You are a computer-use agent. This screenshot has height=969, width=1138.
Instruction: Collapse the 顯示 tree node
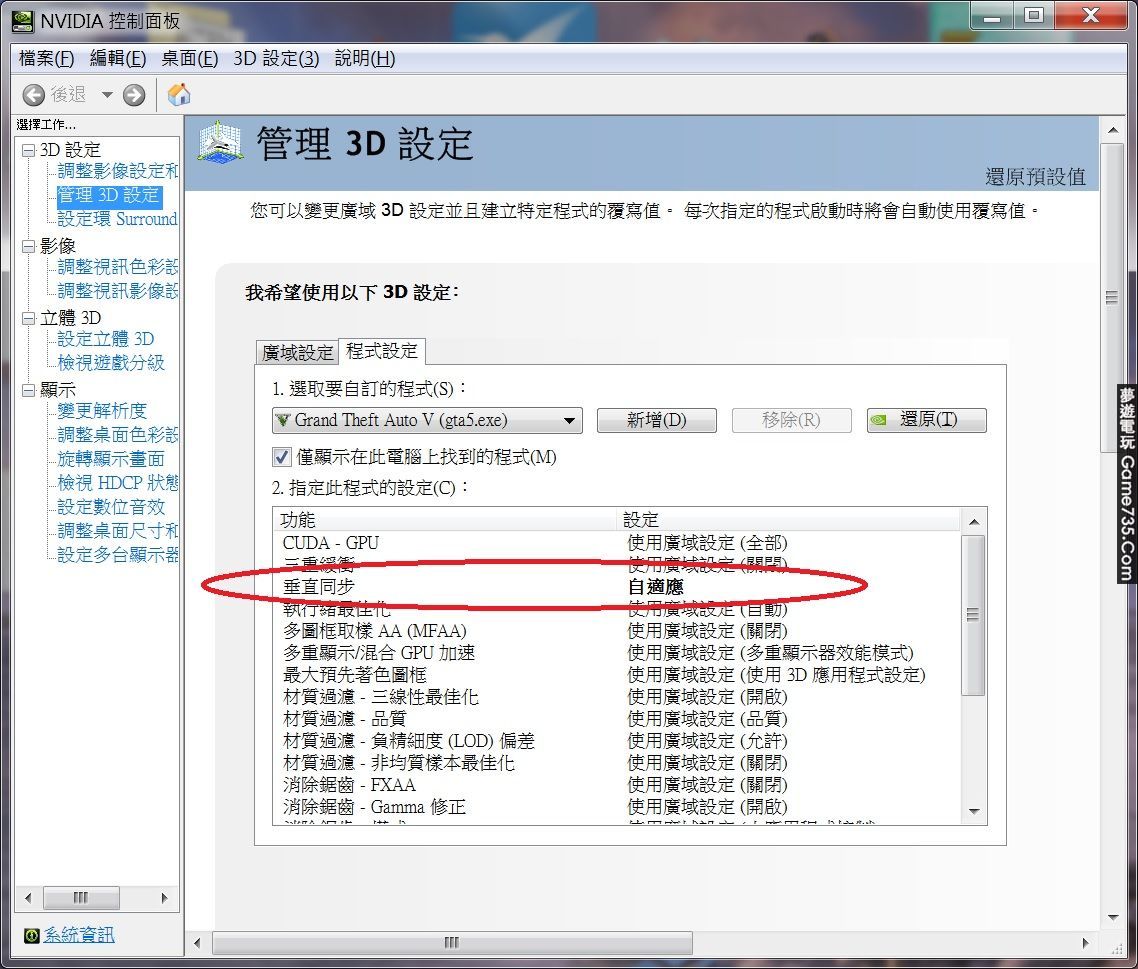pyautogui.click(x=28, y=390)
